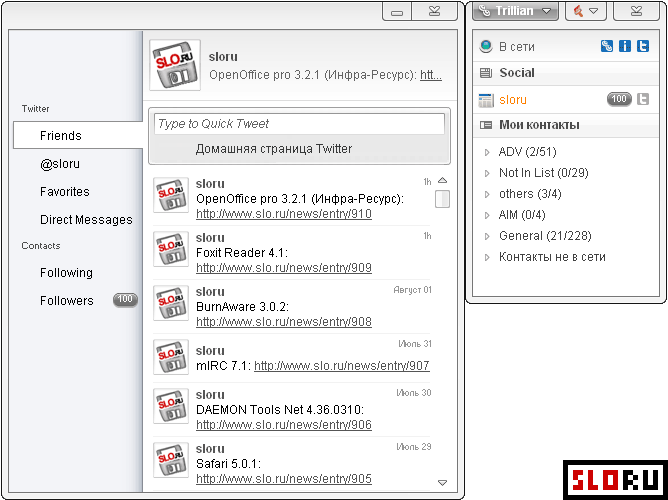This screenshot has width=668, height=500.
Task: Click the 100 unread badge beside sloru contact
Action: pos(619,99)
